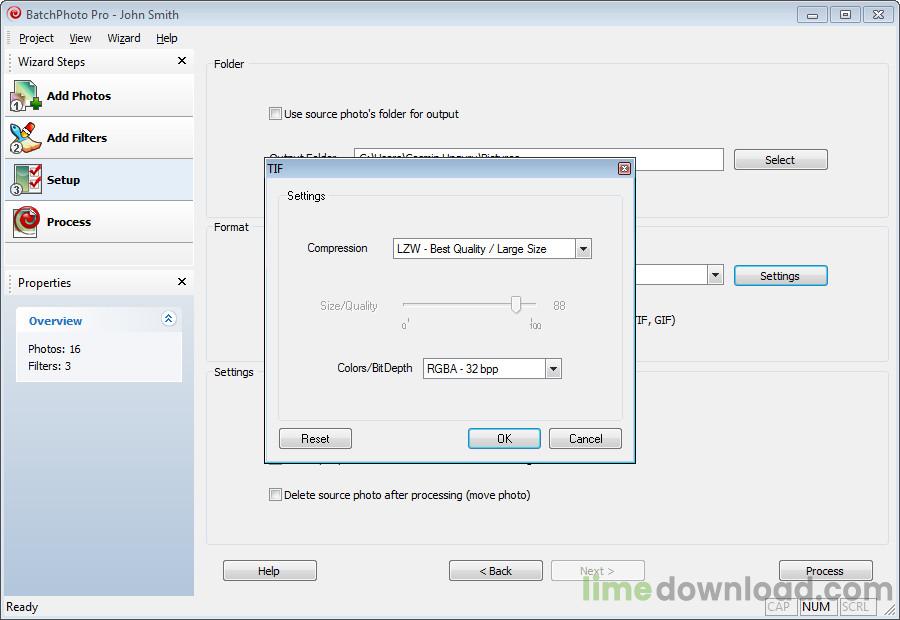
Task: Click Select for the output folder
Action: 781,160
